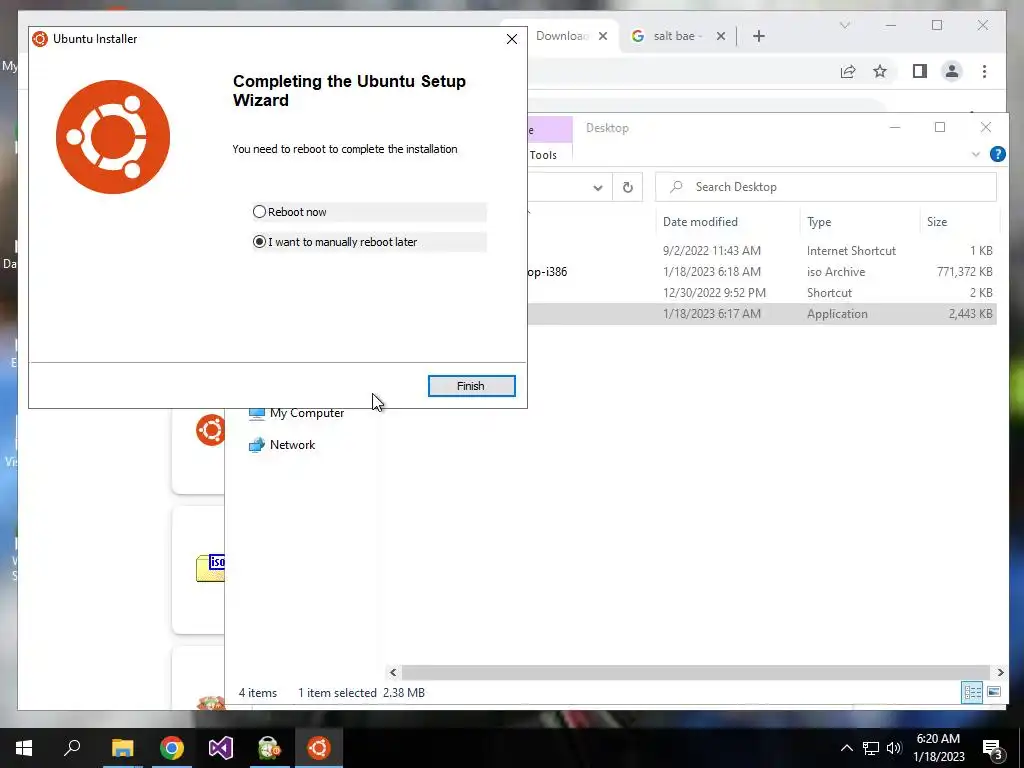Screen dimensions: 1024x768
Task: Minimize the File Explorer window
Action: tap(895, 127)
